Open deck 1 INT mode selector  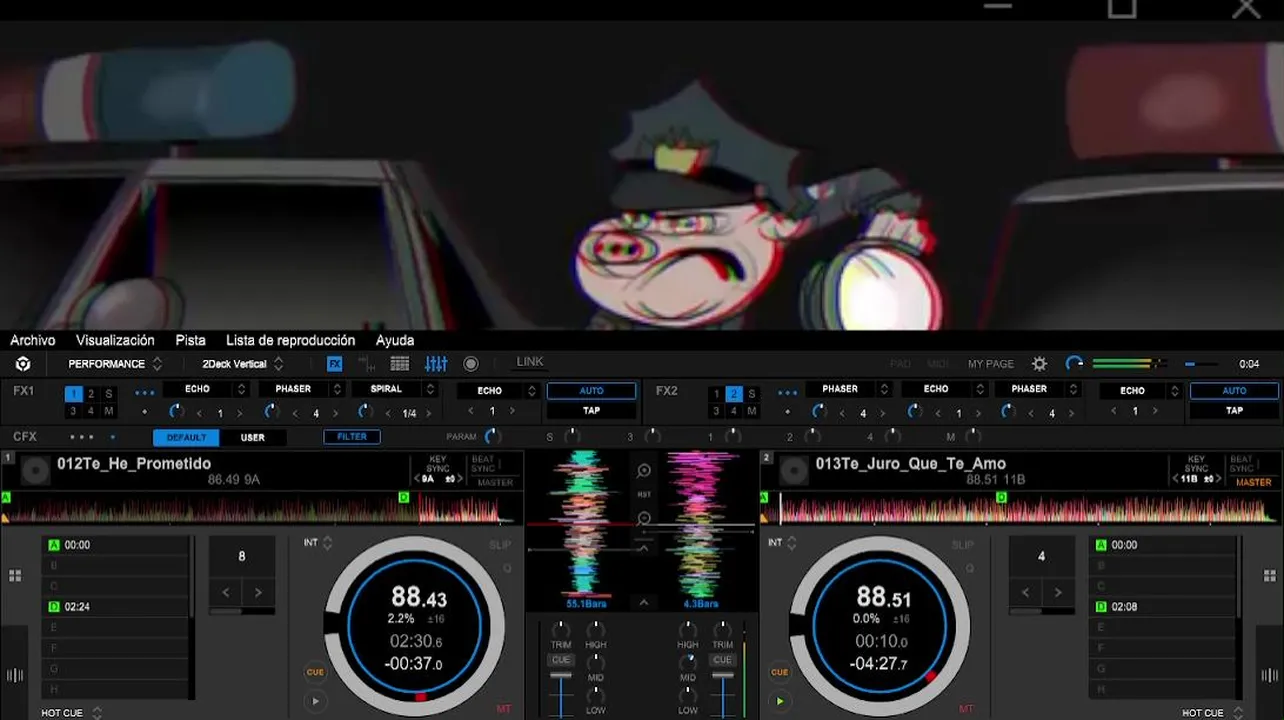[318, 543]
